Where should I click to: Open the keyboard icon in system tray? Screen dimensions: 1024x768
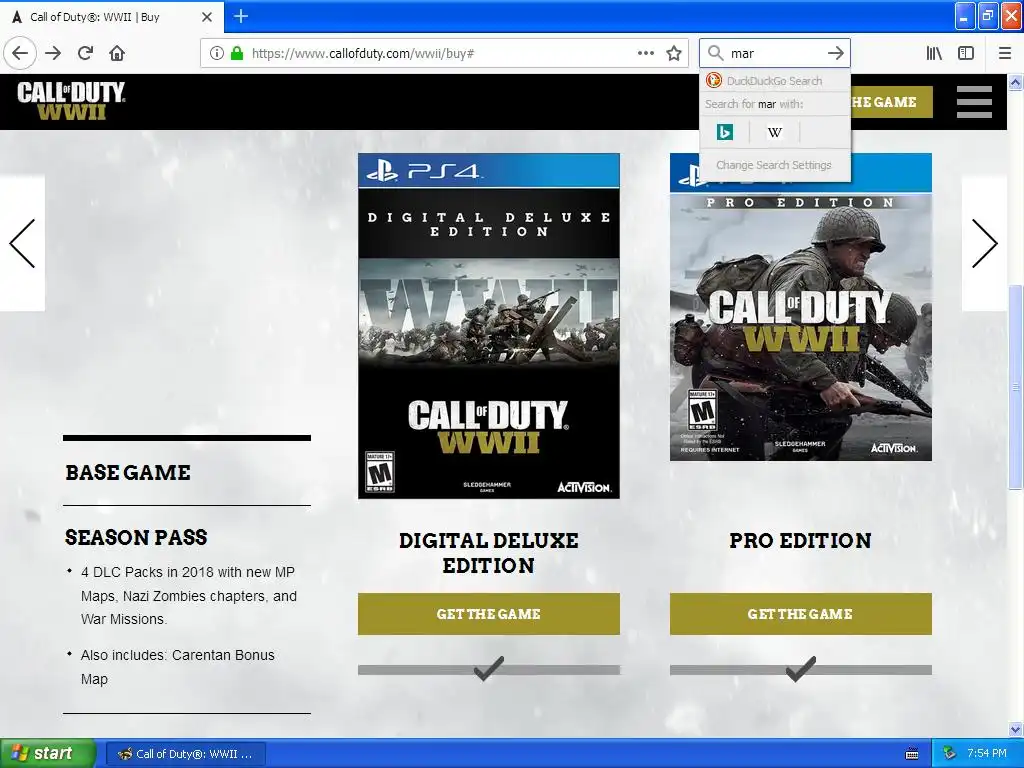click(x=912, y=754)
